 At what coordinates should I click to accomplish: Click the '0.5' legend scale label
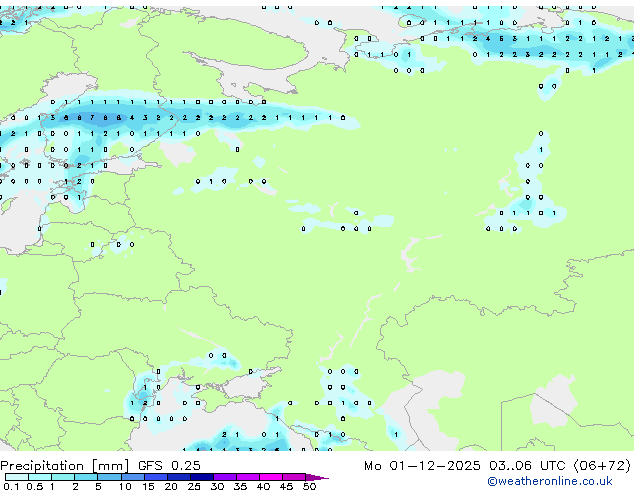click(x=35, y=486)
